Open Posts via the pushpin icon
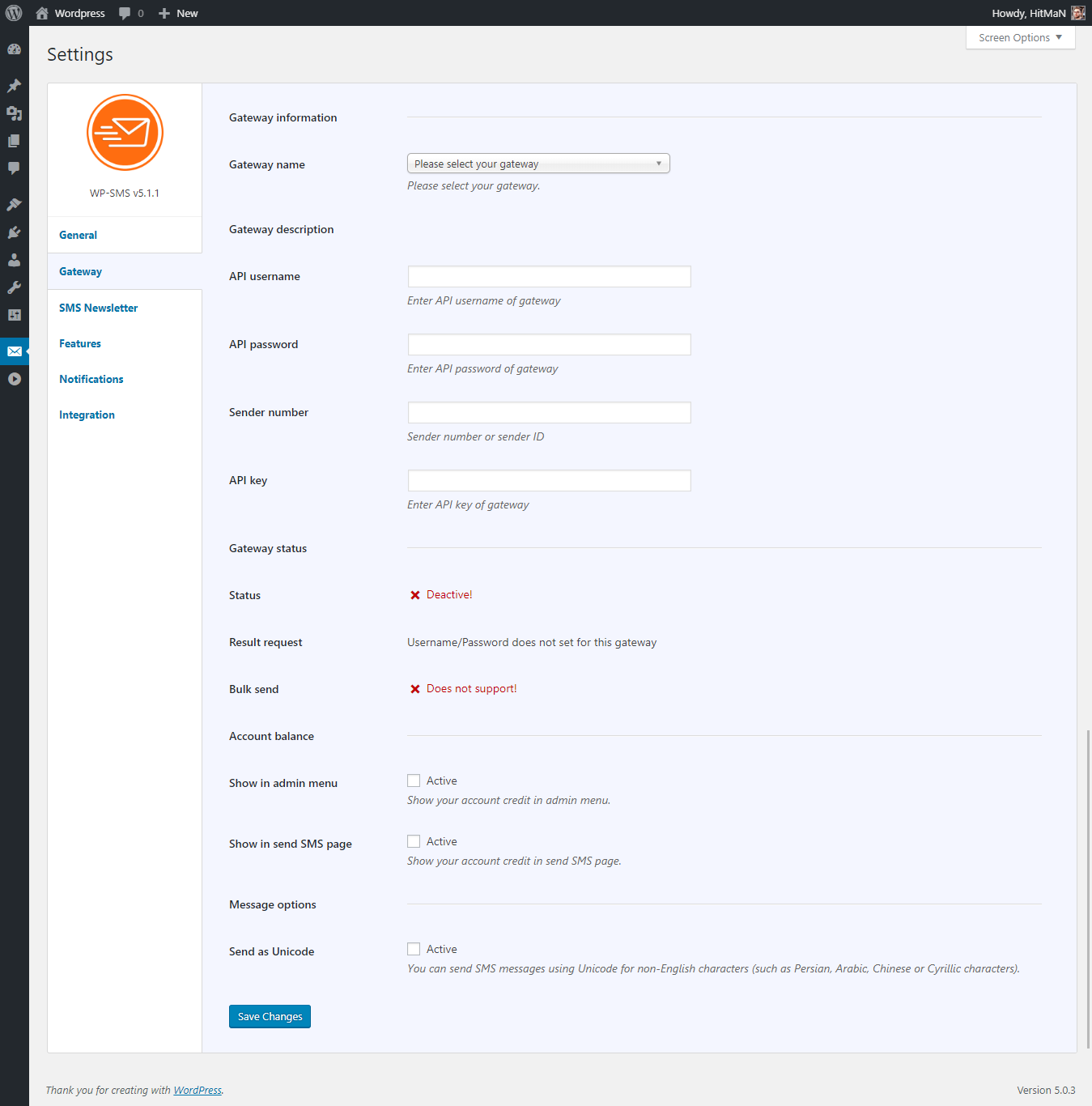 tap(14, 86)
